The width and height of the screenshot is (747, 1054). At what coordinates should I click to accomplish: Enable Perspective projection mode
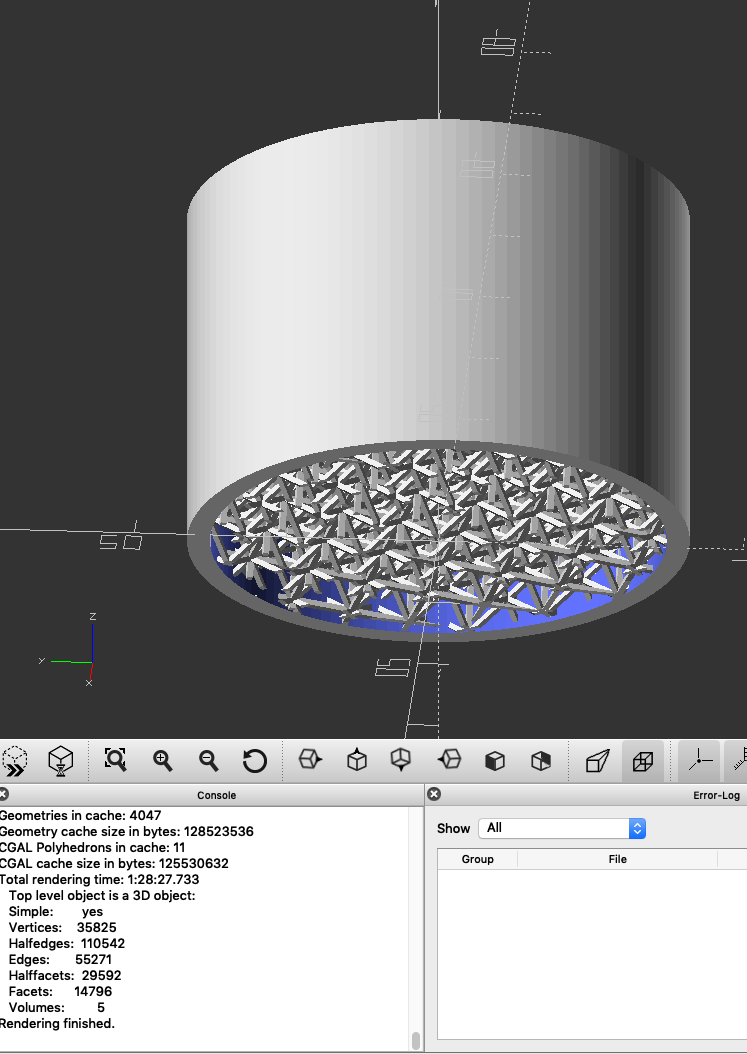click(597, 761)
